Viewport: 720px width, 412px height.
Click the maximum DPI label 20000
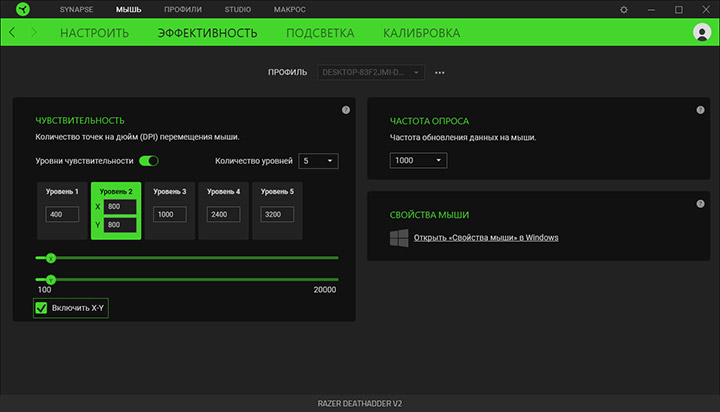pos(325,290)
